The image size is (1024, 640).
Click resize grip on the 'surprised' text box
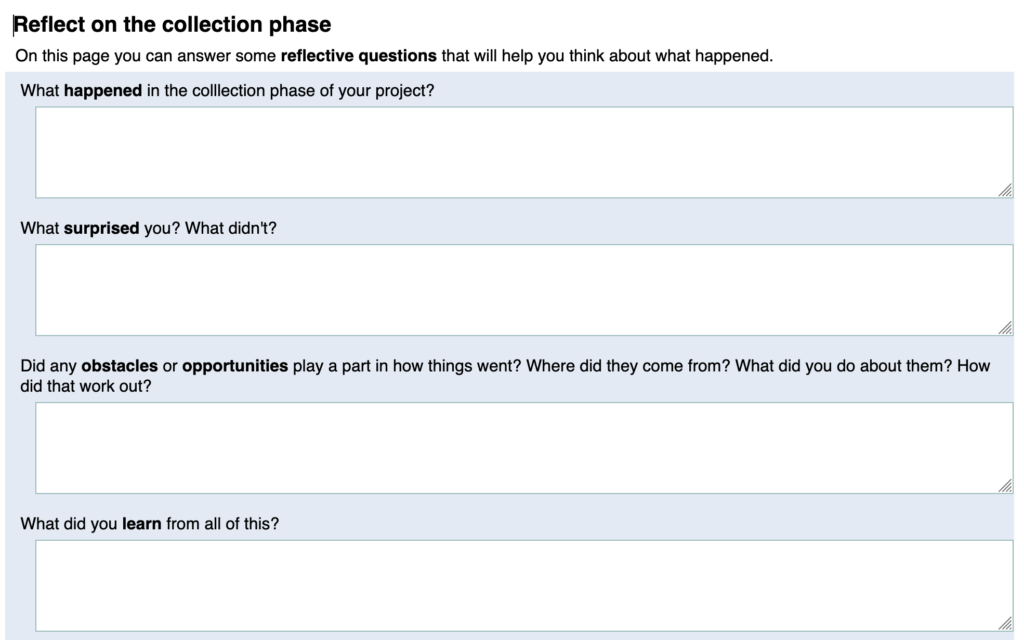pos(1005,328)
